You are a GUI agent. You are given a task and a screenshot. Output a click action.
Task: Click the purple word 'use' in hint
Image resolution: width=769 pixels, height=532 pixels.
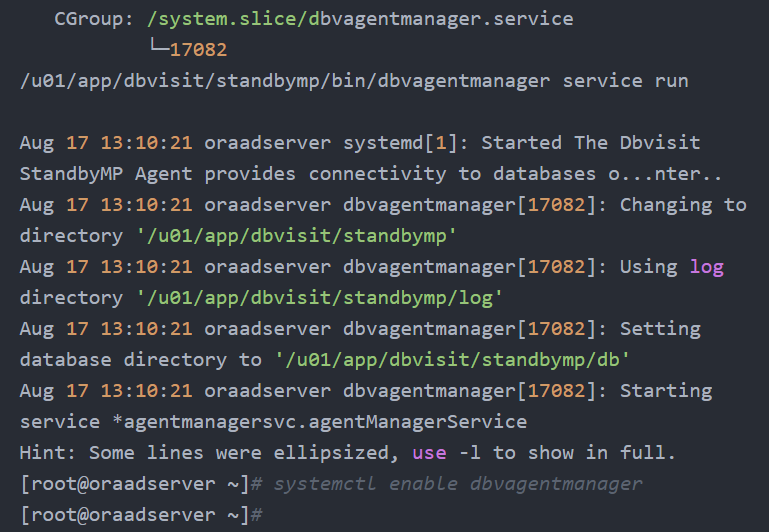[x=429, y=453]
